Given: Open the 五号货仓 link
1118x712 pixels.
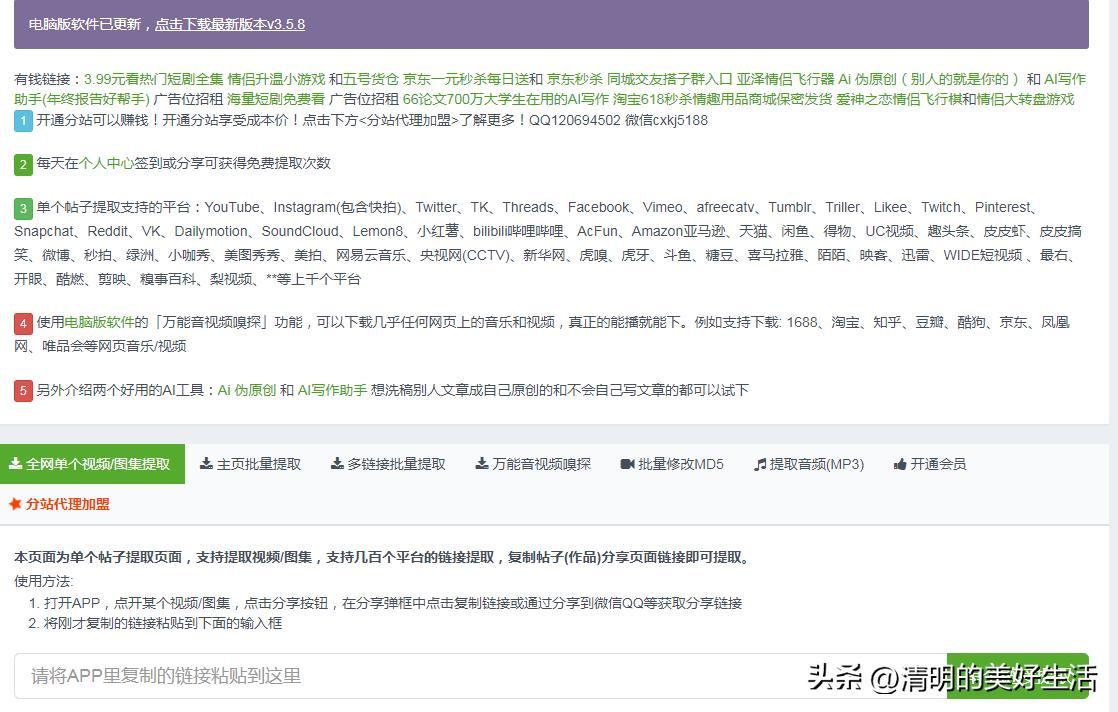Looking at the screenshot, I should 371,79.
